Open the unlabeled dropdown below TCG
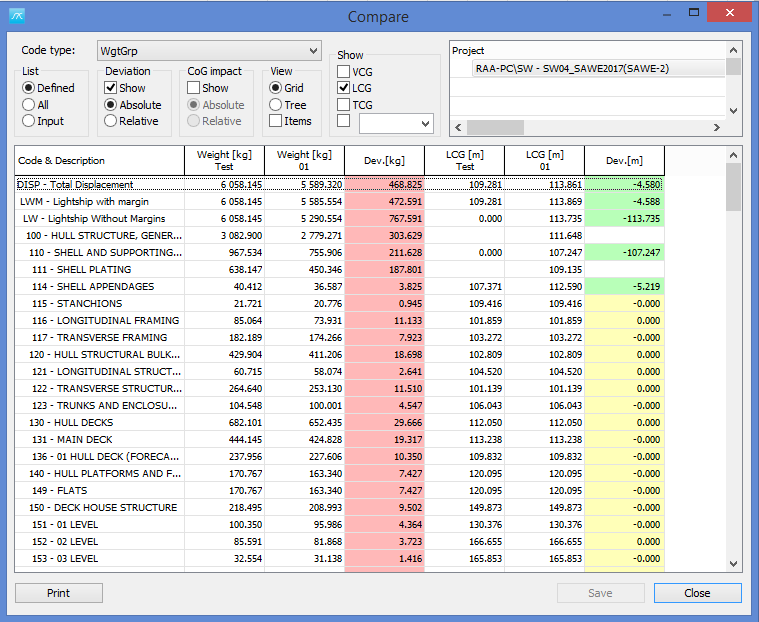This screenshot has height=622, width=759. tap(396, 123)
